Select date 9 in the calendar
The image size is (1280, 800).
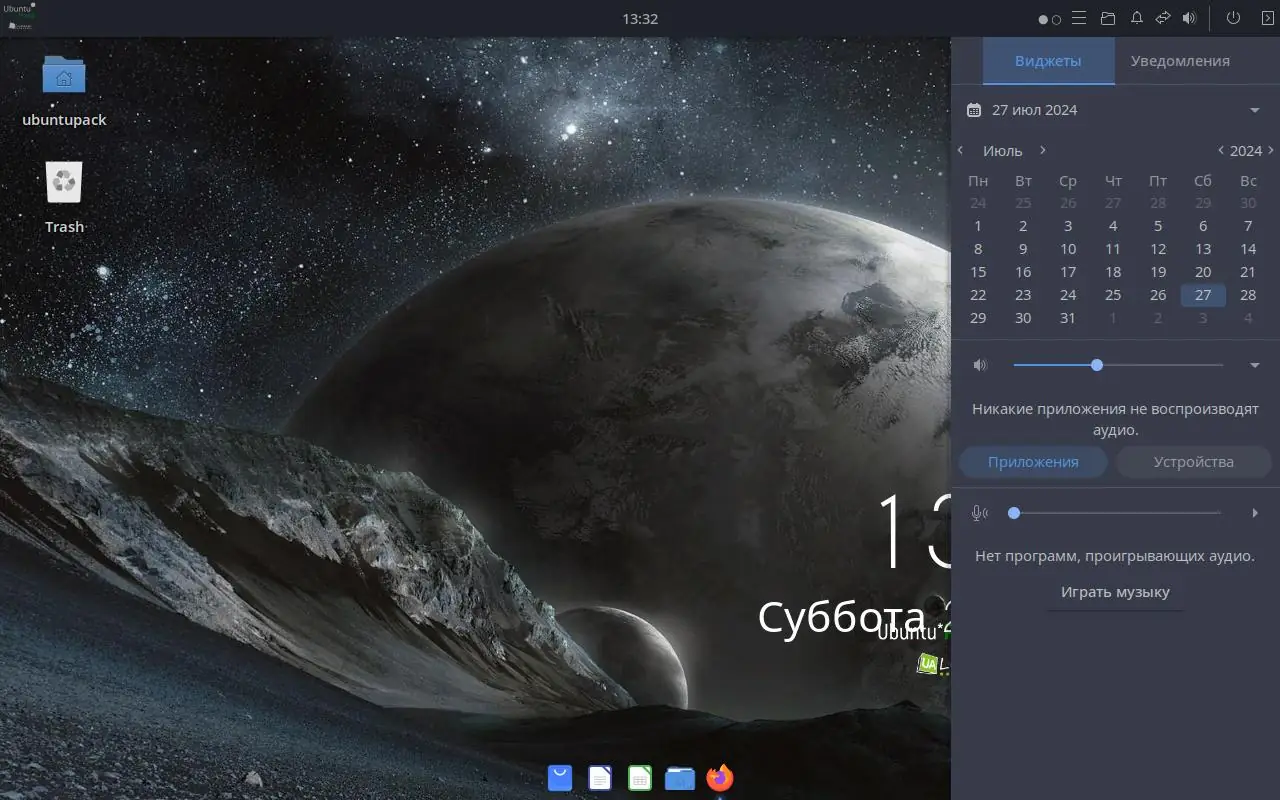pos(1023,249)
